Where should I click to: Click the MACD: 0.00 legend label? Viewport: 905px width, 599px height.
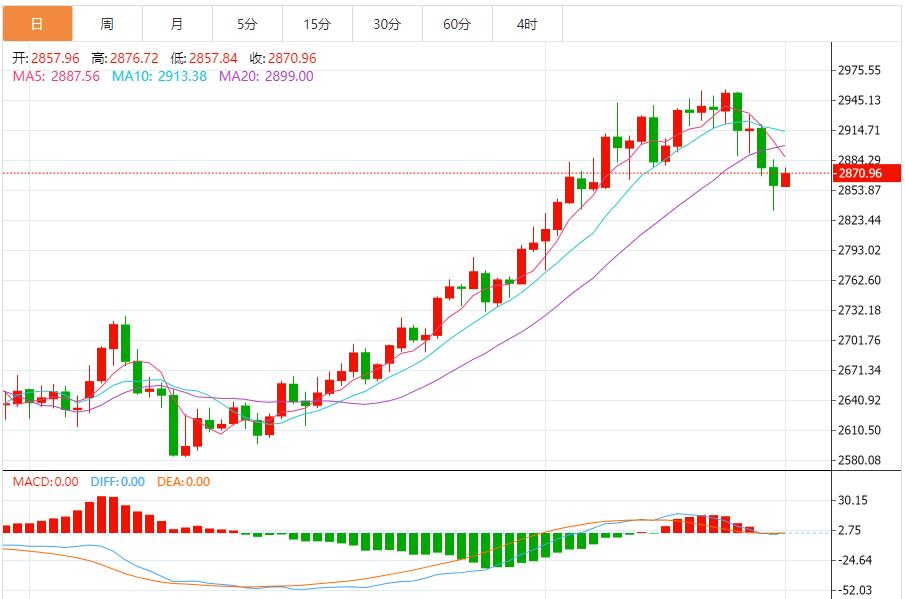(x=45, y=482)
